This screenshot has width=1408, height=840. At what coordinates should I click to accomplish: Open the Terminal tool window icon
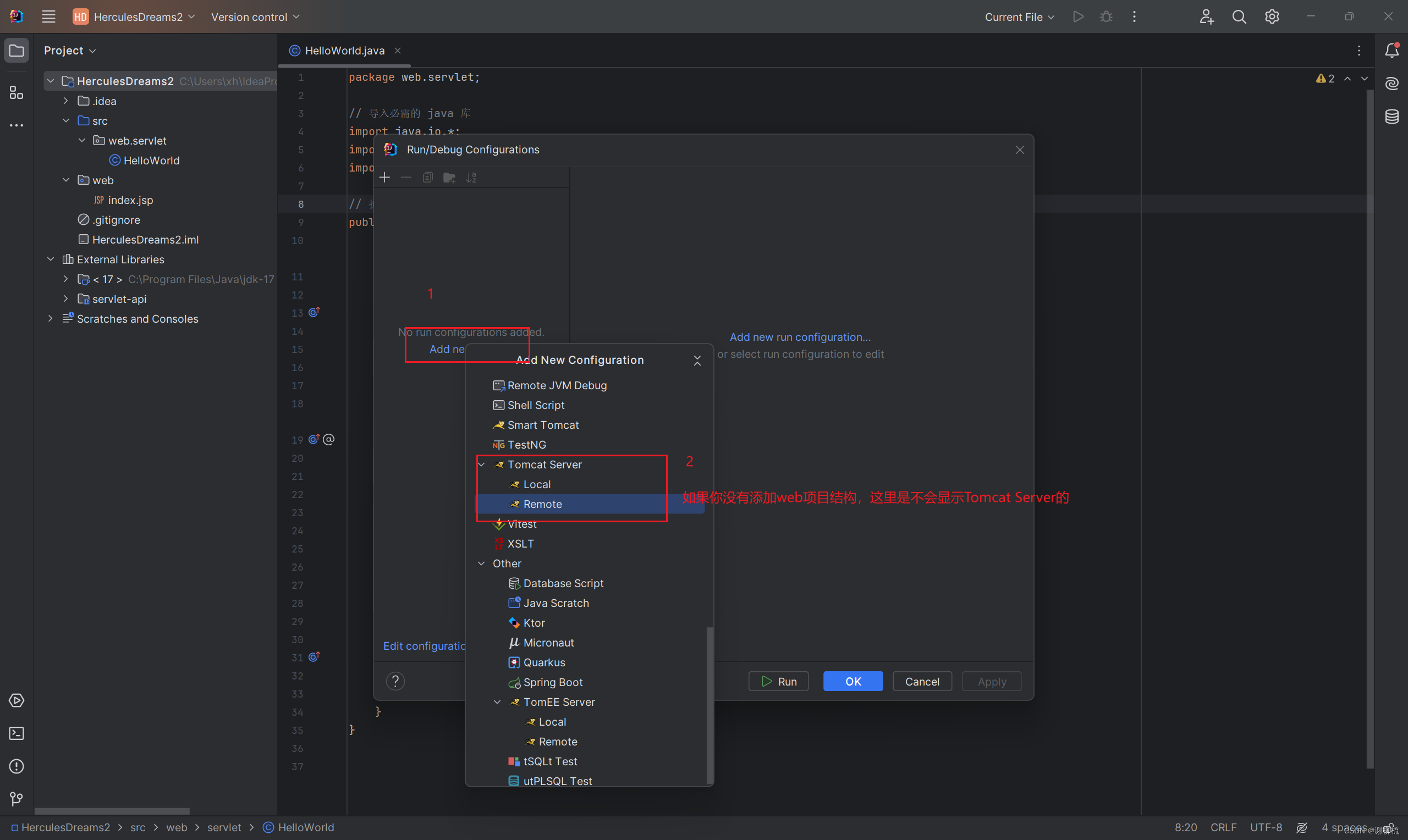16,733
